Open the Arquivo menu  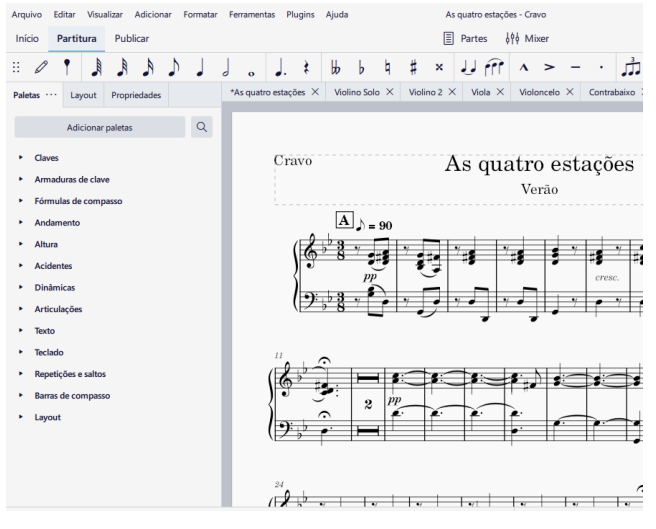pos(27,15)
